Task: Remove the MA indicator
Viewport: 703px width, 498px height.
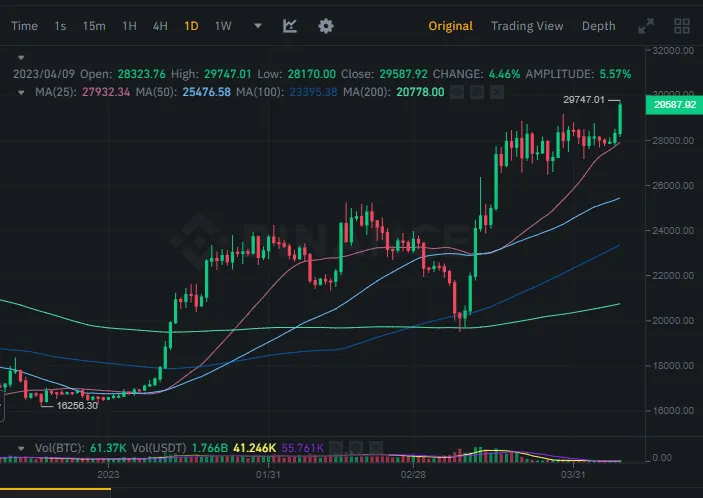Action: [497, 92]
